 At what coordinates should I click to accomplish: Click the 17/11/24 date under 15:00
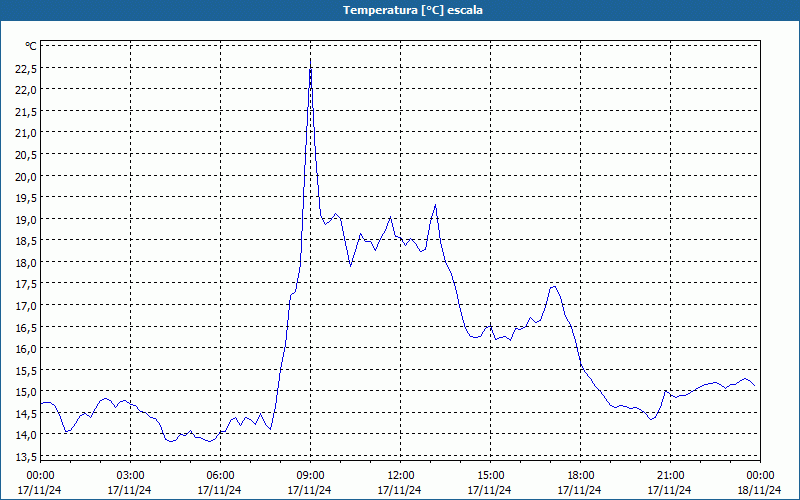pyautogui.click(x=490, y=490)
